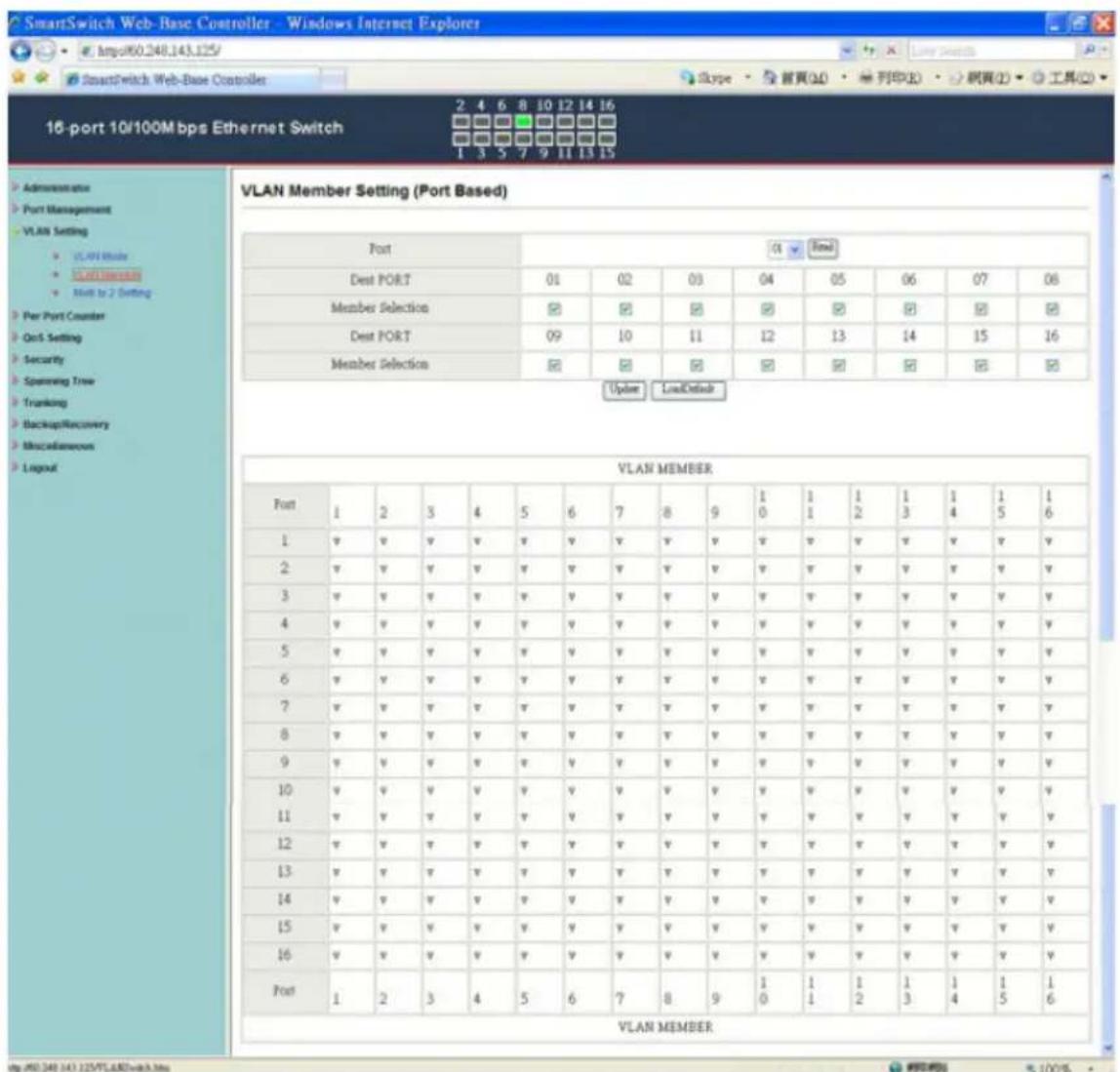
Task: Click in the browser address bar
Action: coord(458,51)
